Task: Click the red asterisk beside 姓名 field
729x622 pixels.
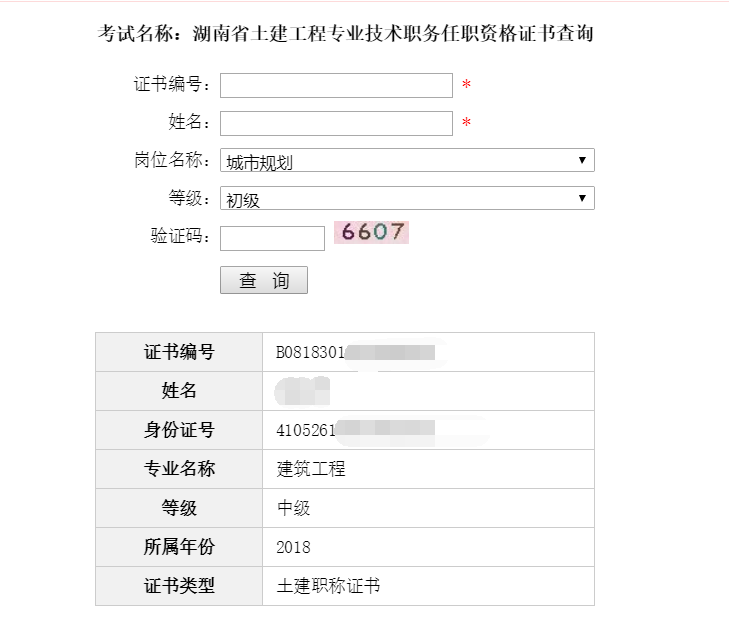Action: point(466,124)
